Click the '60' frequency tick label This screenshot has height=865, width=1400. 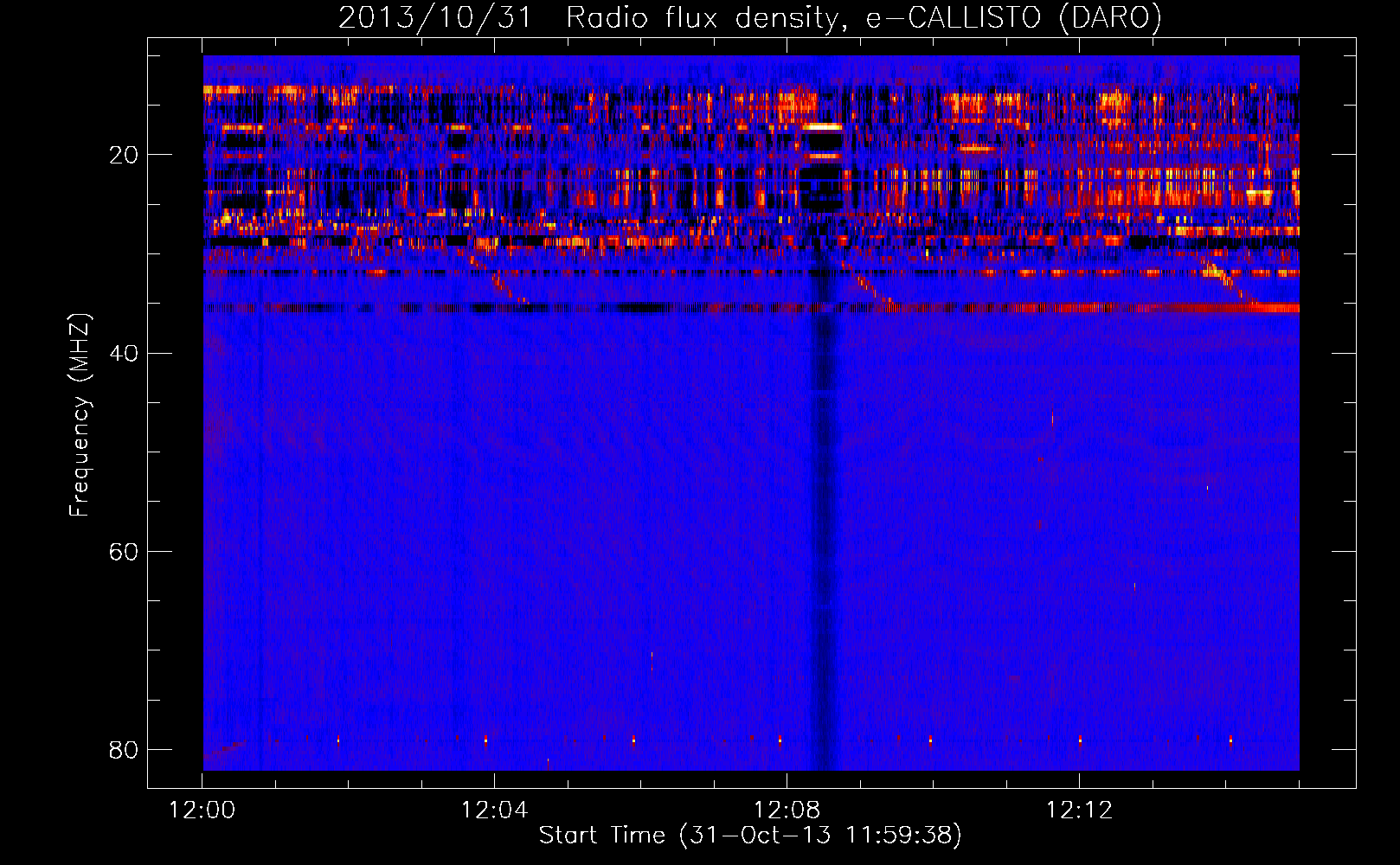[x=124, y=551]
